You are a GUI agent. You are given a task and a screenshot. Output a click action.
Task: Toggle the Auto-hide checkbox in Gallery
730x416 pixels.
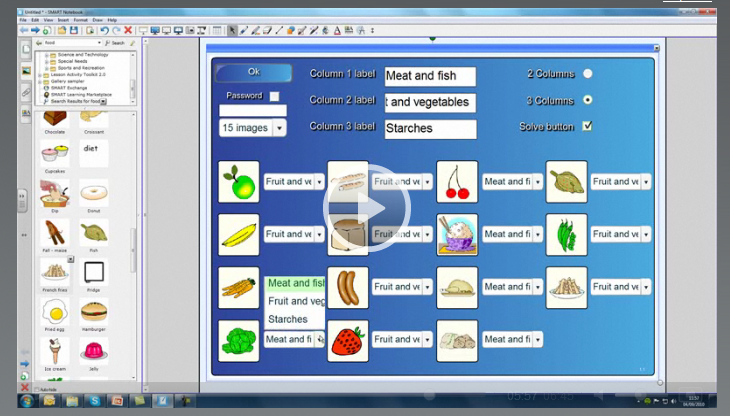[x=37, y=389]
